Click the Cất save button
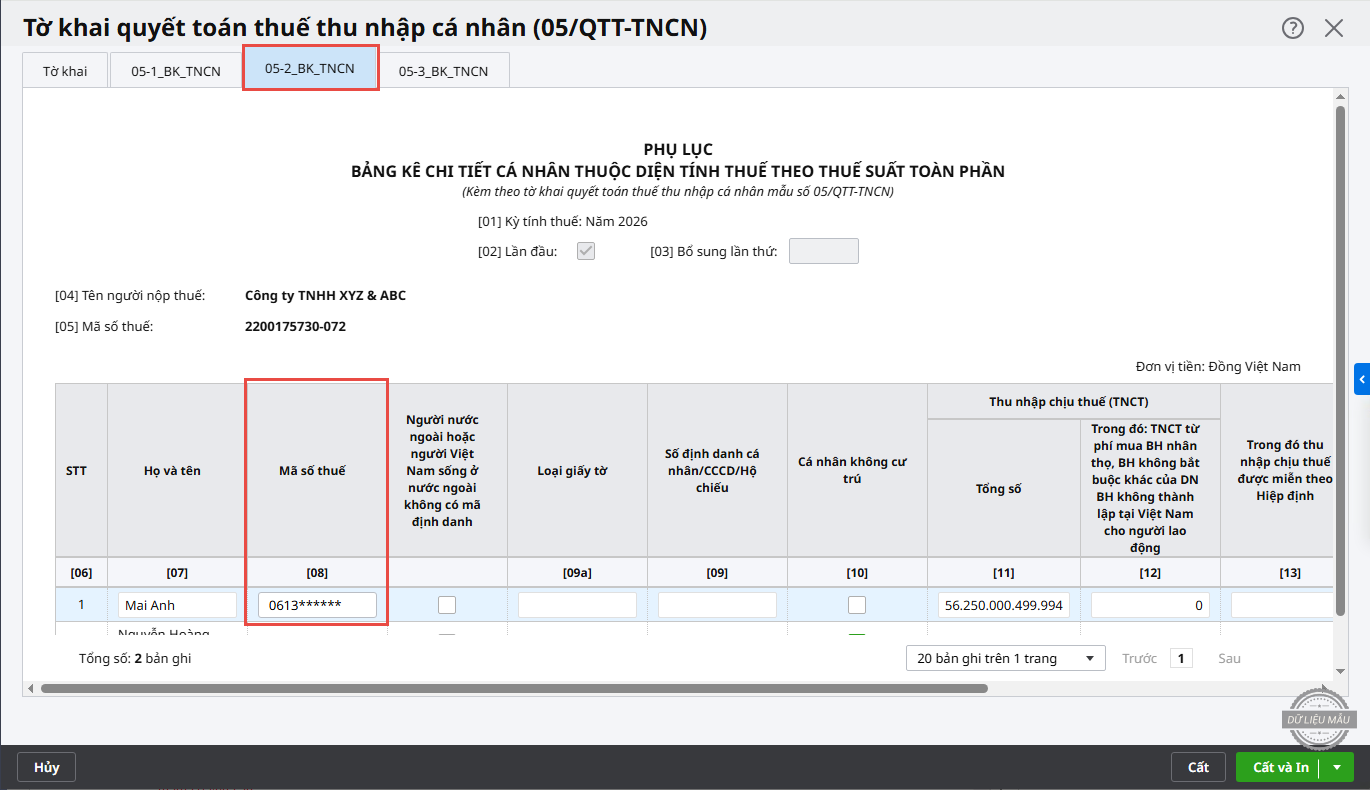Viewport: 1370px width, 790px height. pyautogui.click(x=1198, y=767)
